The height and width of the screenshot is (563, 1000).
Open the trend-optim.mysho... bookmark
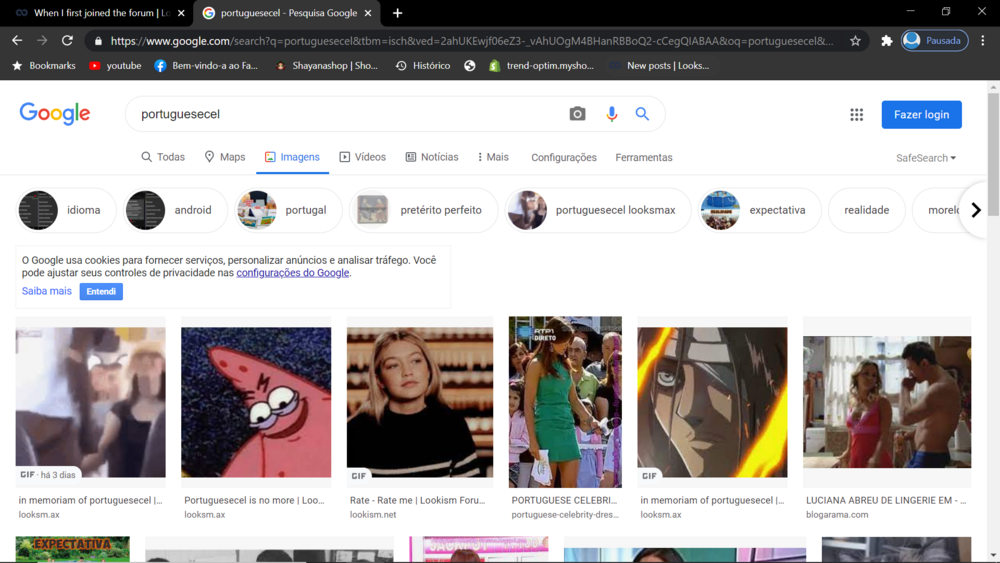541,66
